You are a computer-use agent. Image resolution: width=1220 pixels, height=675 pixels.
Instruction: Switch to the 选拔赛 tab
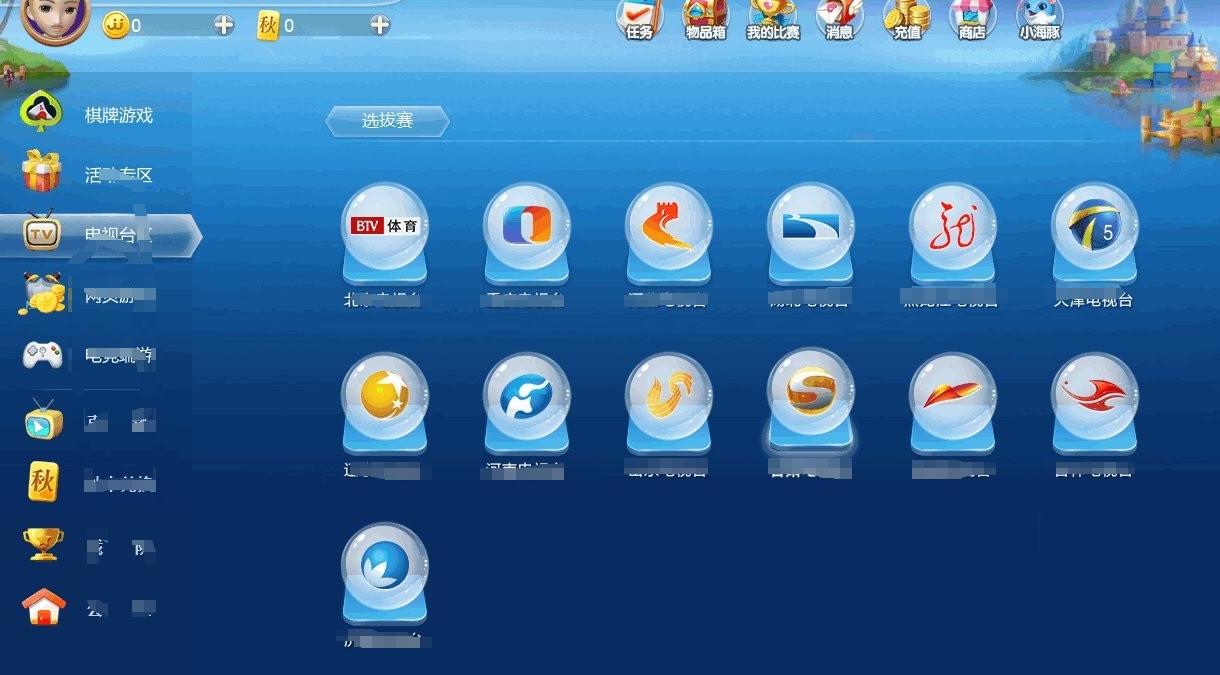(x=387, y=122)
